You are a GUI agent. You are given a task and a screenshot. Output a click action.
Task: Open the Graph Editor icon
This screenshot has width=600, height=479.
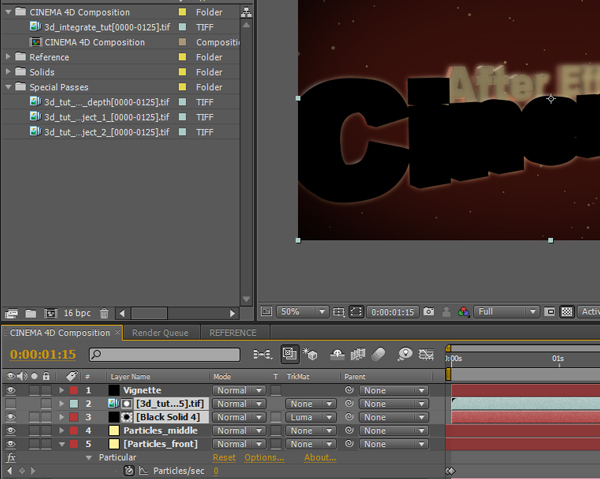[x=426, y=354]
